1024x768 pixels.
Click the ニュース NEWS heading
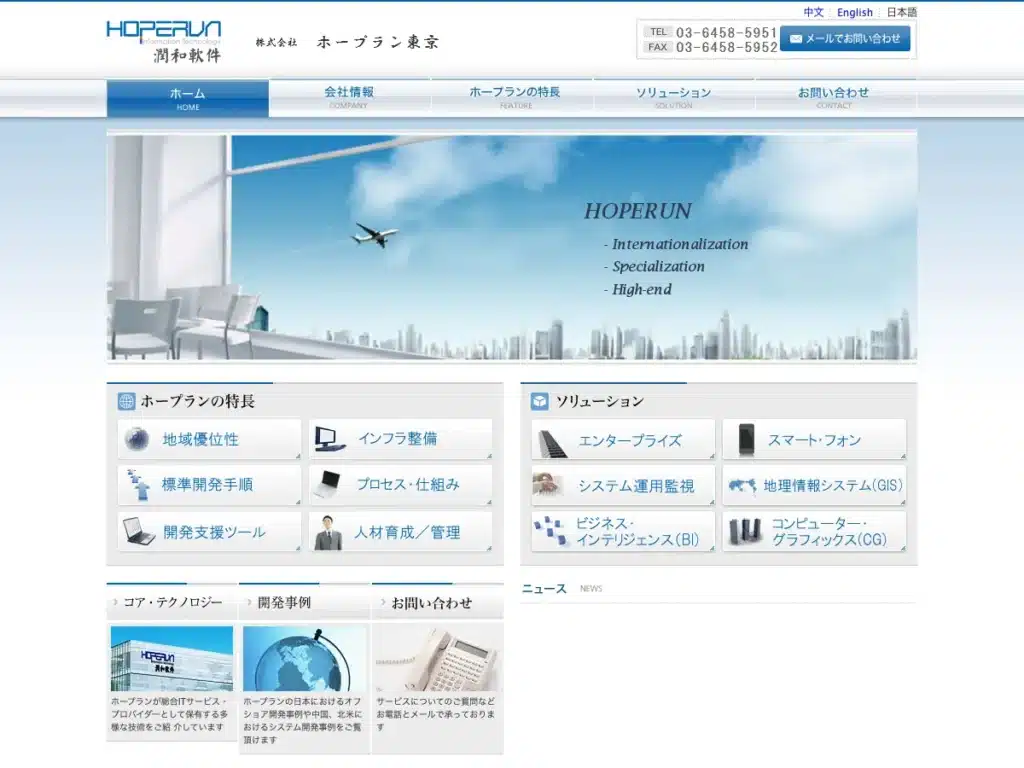(x=562, y=588)
